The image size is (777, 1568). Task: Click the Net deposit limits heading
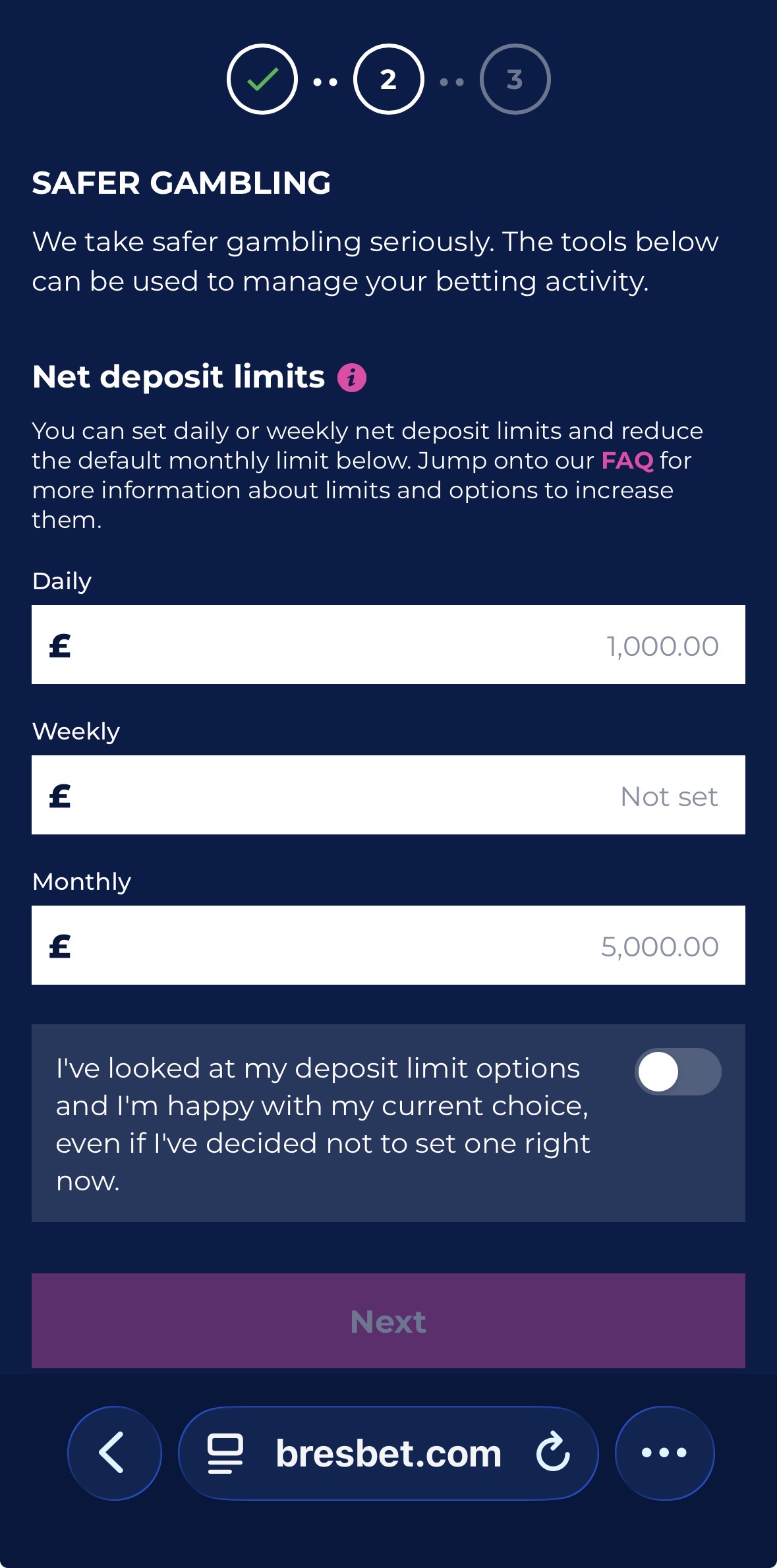click(179, 377)
